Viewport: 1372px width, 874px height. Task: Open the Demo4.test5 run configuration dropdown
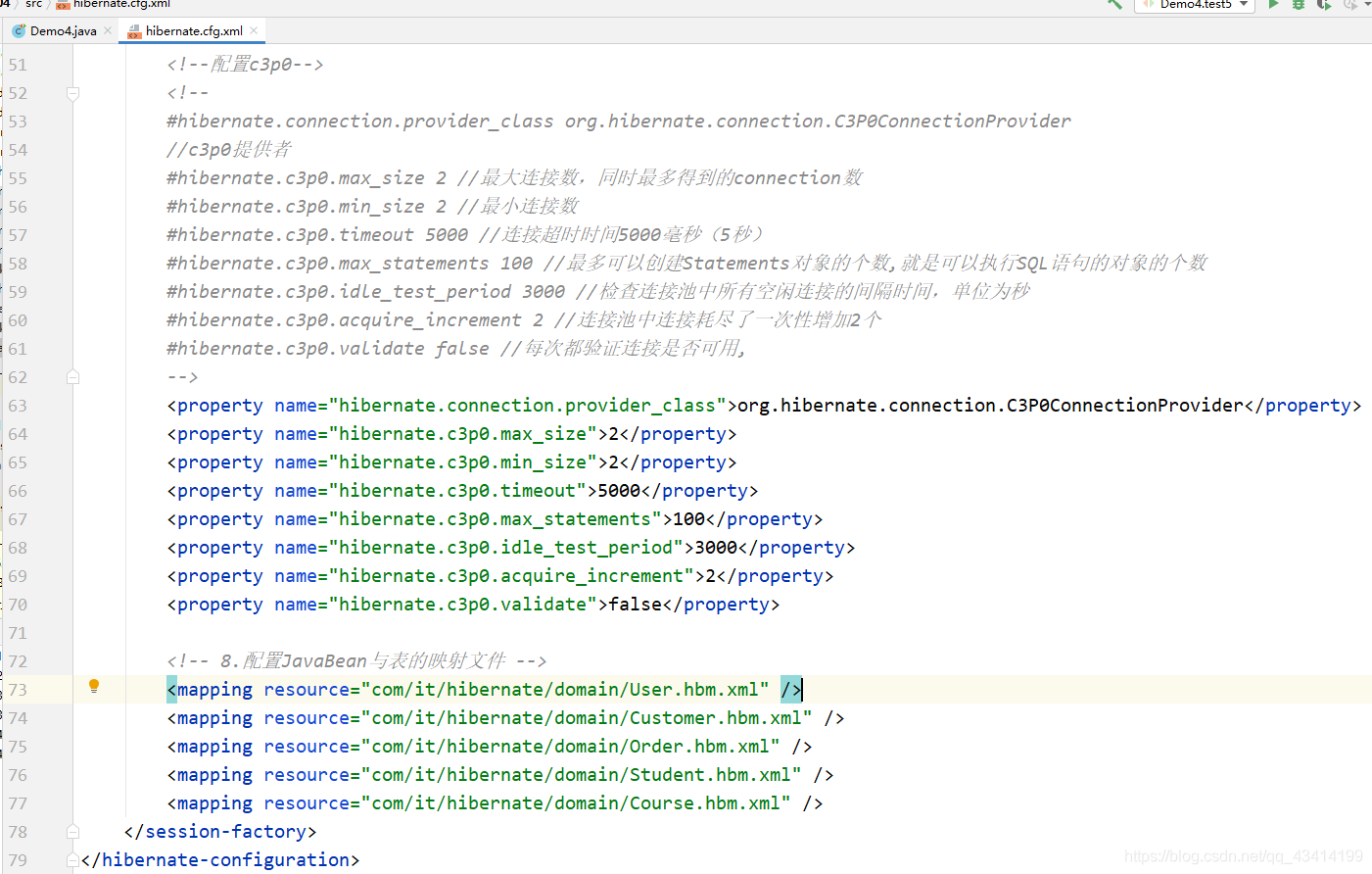1195,5
